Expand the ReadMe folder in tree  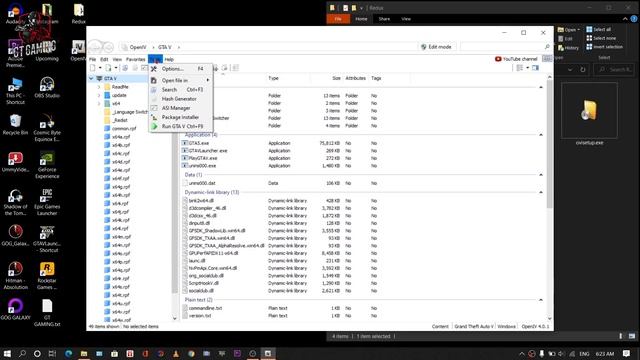99,87
